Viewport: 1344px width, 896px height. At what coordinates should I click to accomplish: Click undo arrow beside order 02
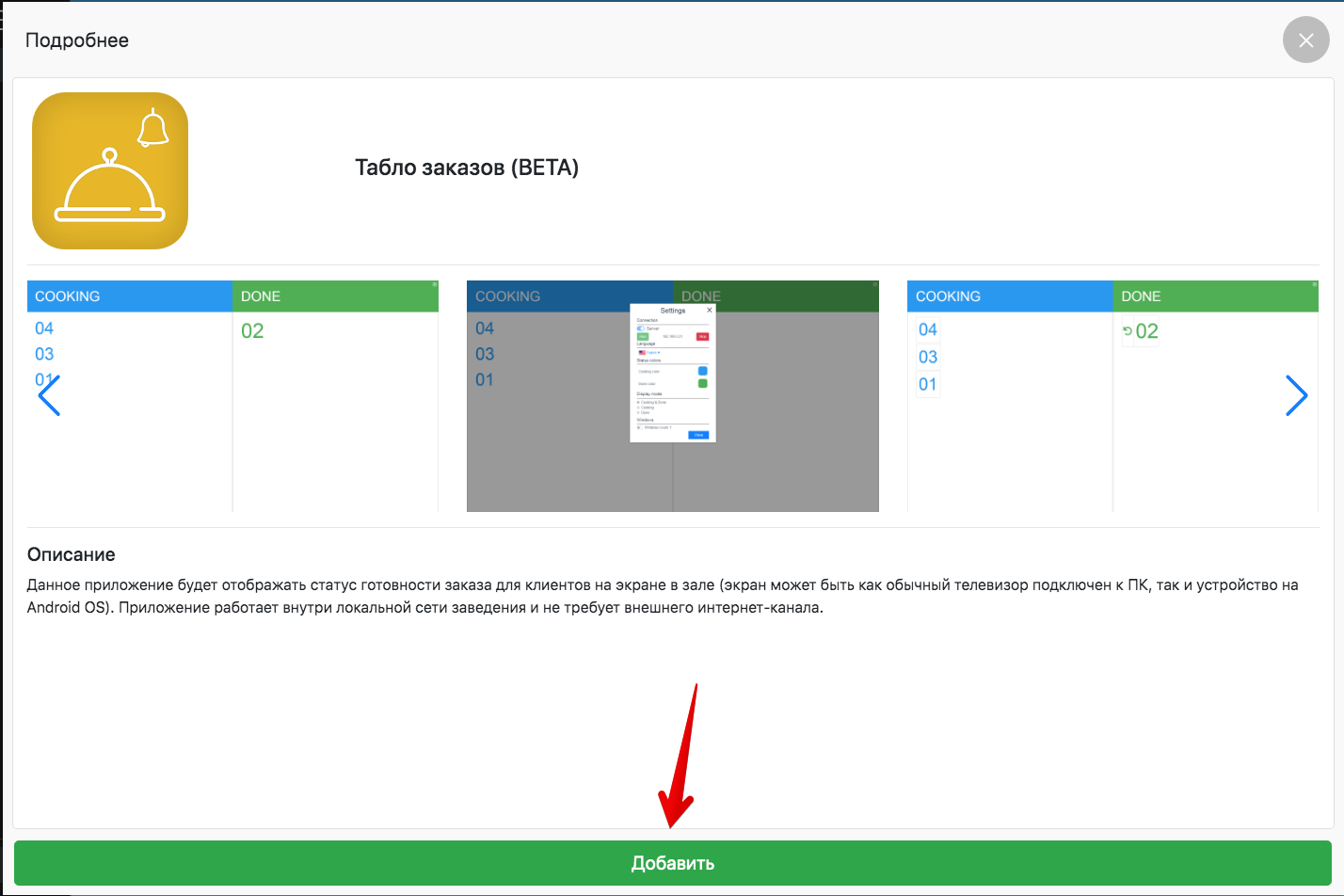pos(1128,331)
